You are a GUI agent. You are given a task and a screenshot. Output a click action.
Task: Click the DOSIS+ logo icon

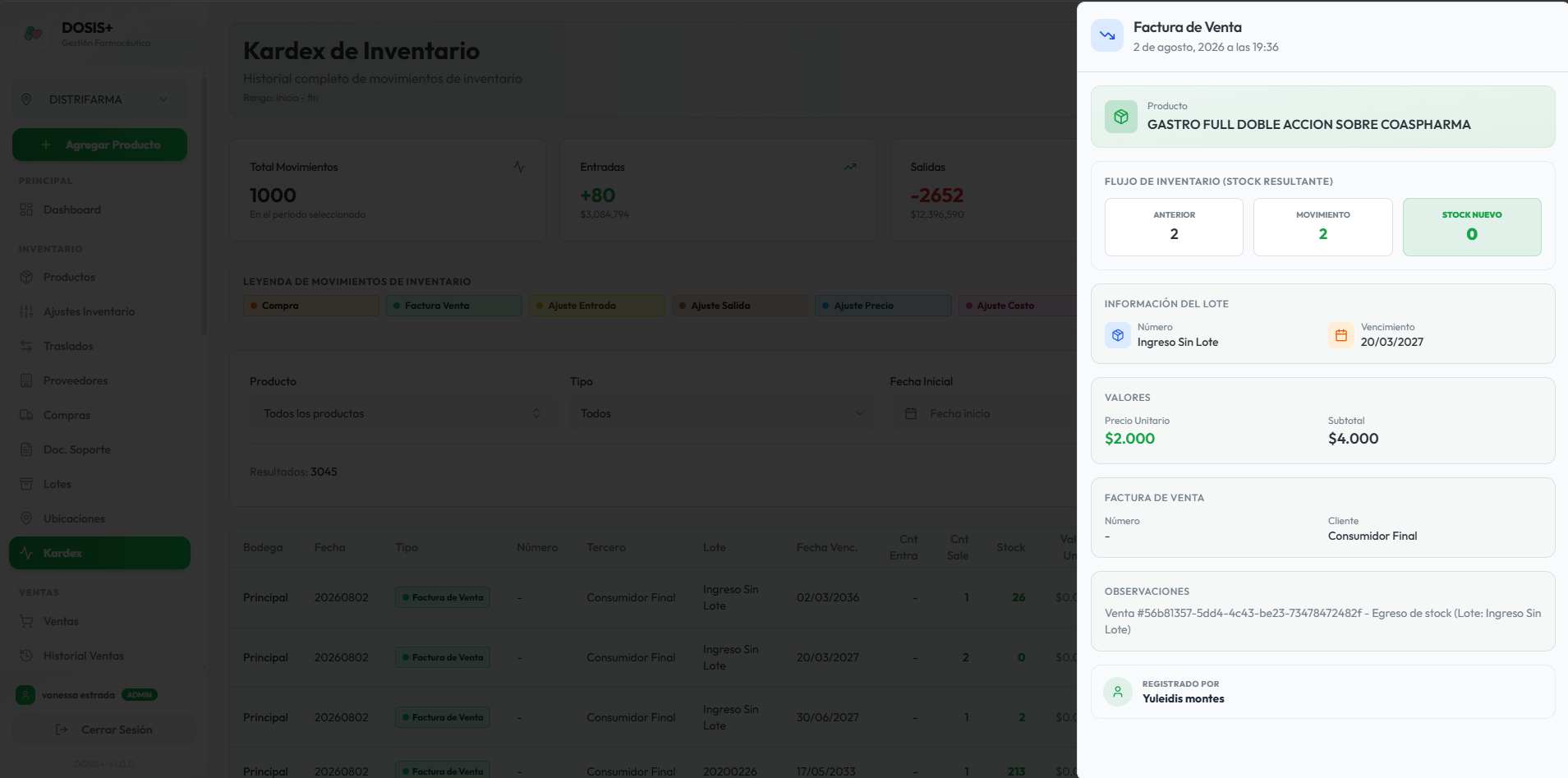click(34, 34)
